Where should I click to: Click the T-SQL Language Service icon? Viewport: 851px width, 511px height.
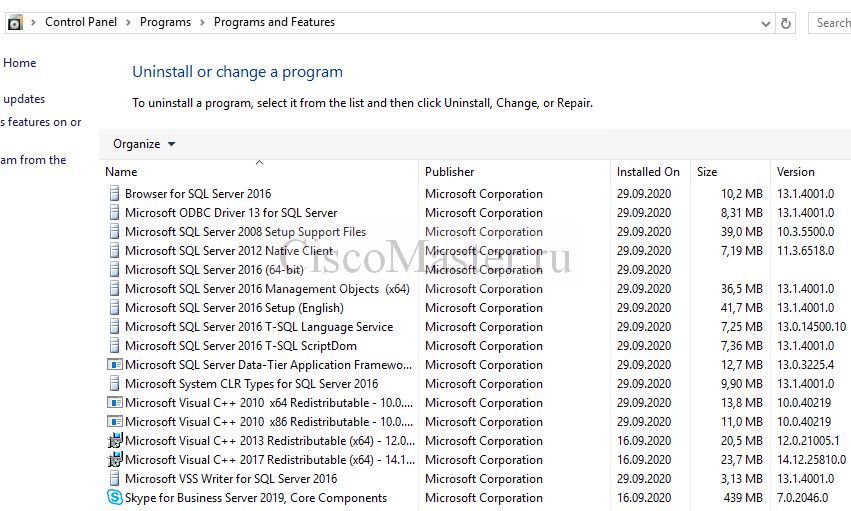(x=114, y=327)
